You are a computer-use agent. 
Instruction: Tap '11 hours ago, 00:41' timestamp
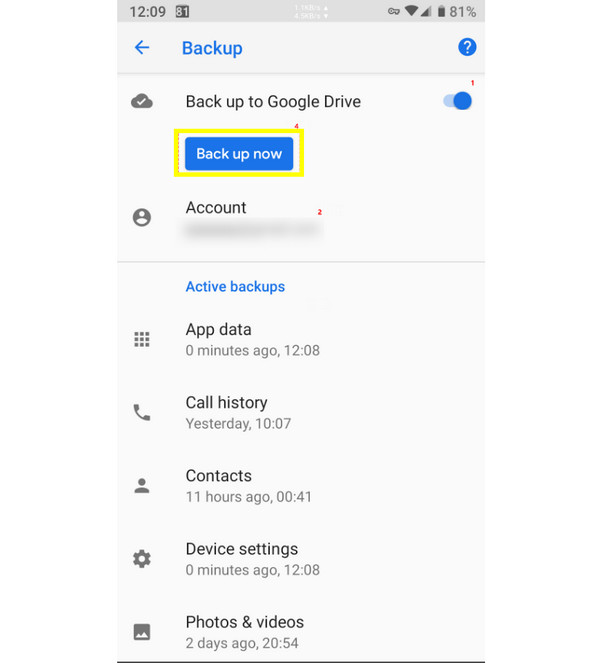pyautogui.click(x=249, y=497)
